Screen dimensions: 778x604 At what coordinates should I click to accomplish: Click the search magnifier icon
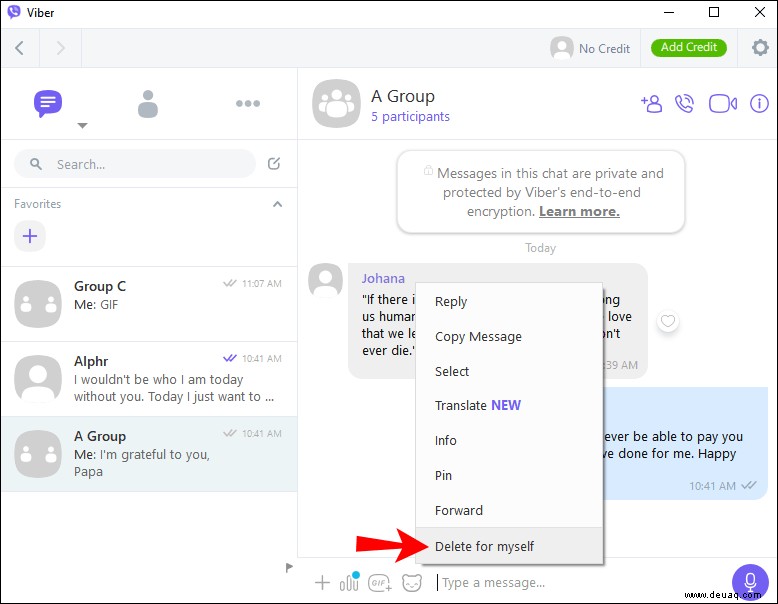(x=36, y=164)
